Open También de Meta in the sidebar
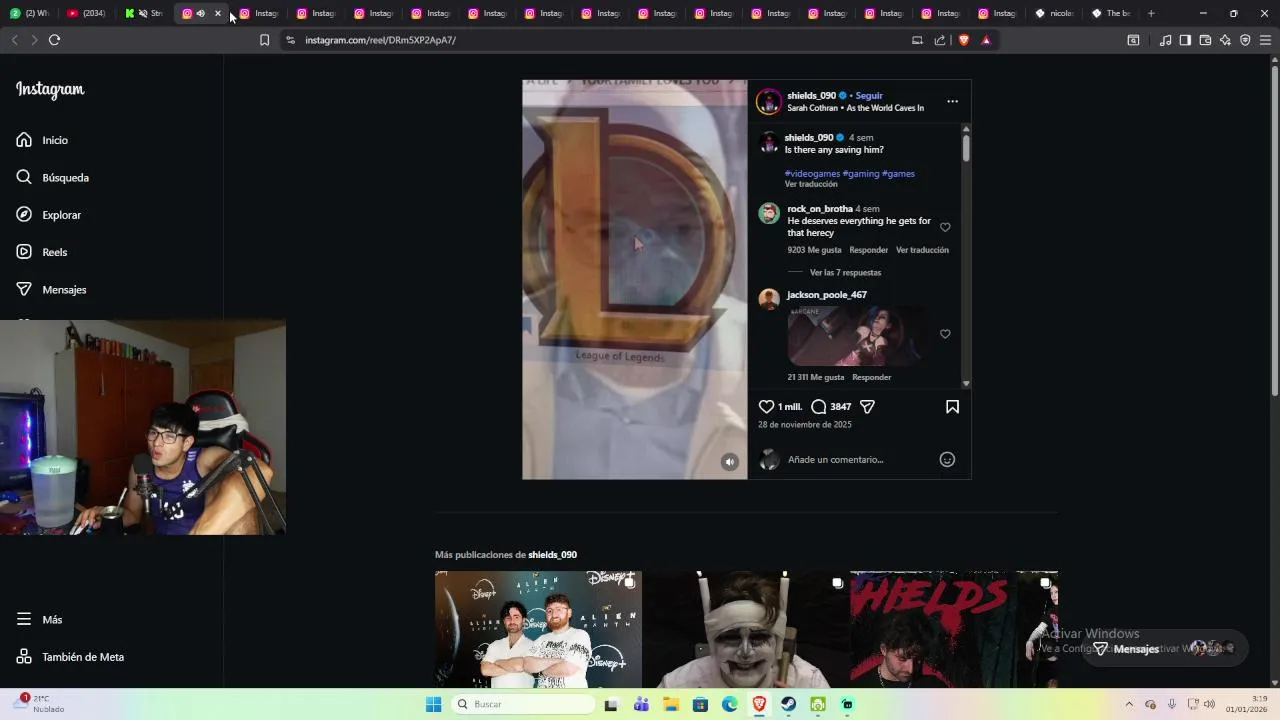The height and width of the screenshot is (720, 1280). click(70, 657)
